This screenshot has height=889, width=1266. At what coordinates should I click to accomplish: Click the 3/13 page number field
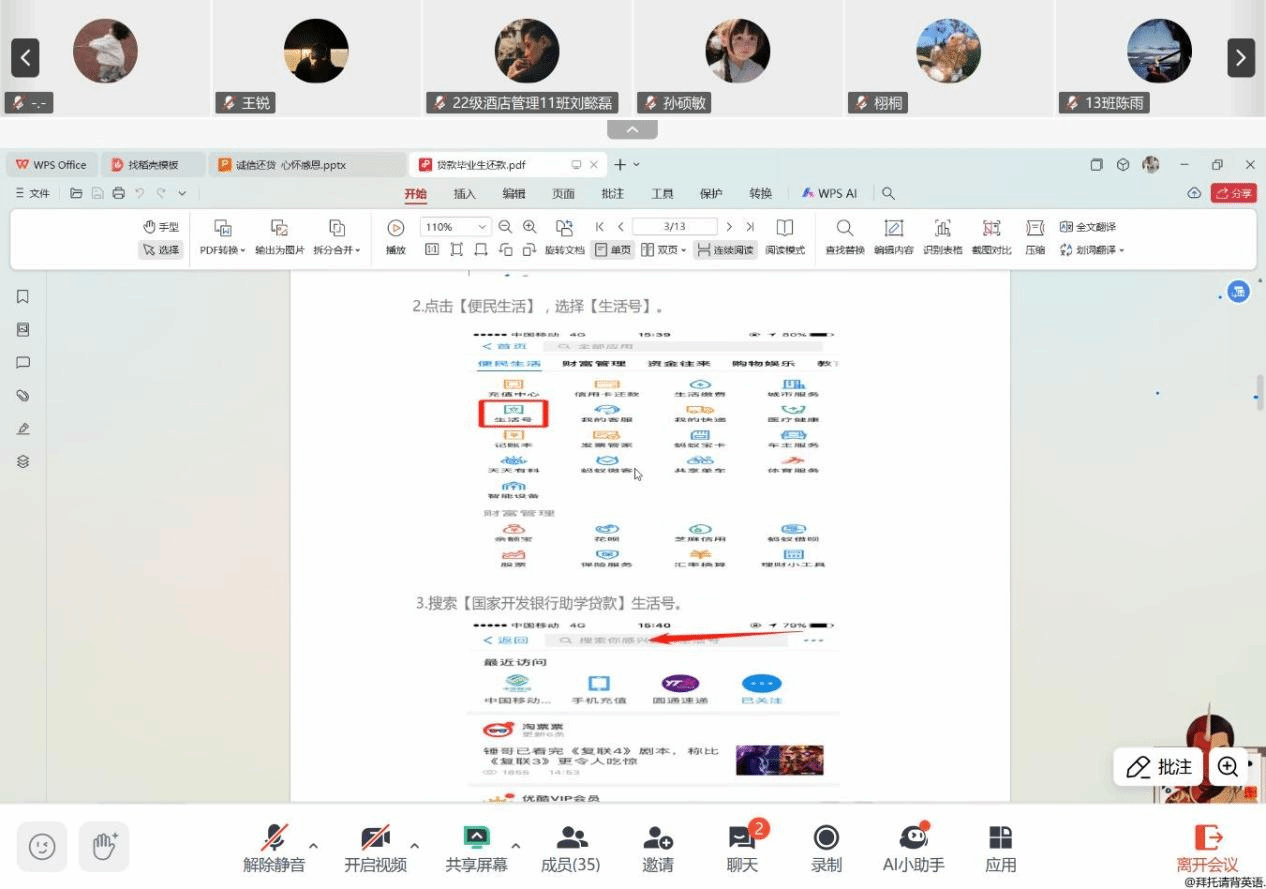tap(675, 227)
